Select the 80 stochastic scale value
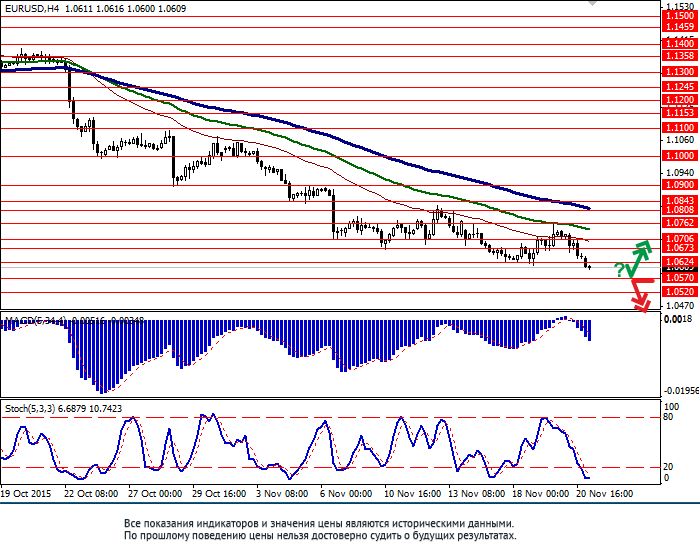 [668, 417]
